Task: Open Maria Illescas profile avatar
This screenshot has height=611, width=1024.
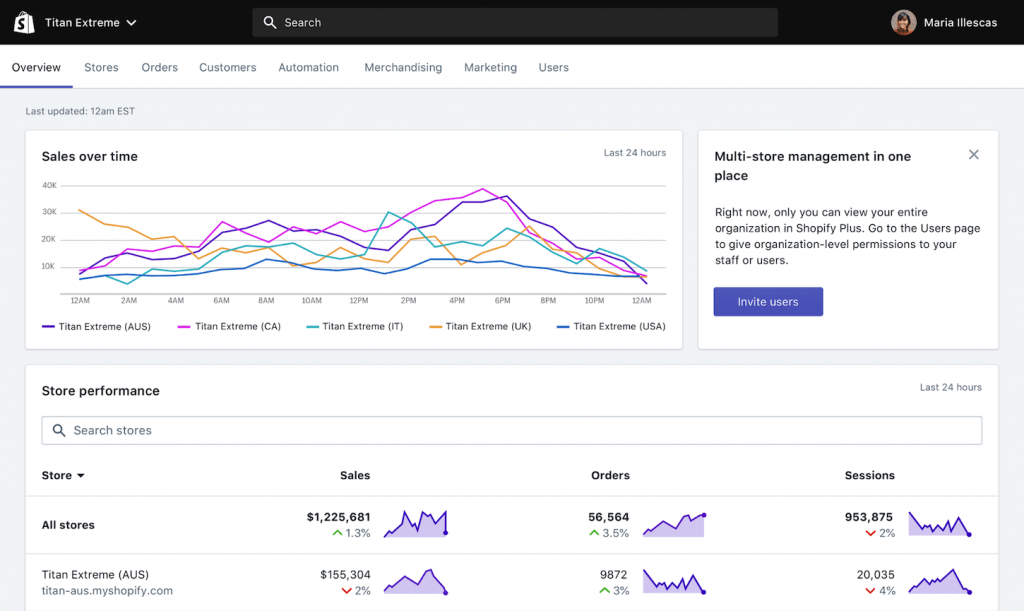Action: coord(903,22)
